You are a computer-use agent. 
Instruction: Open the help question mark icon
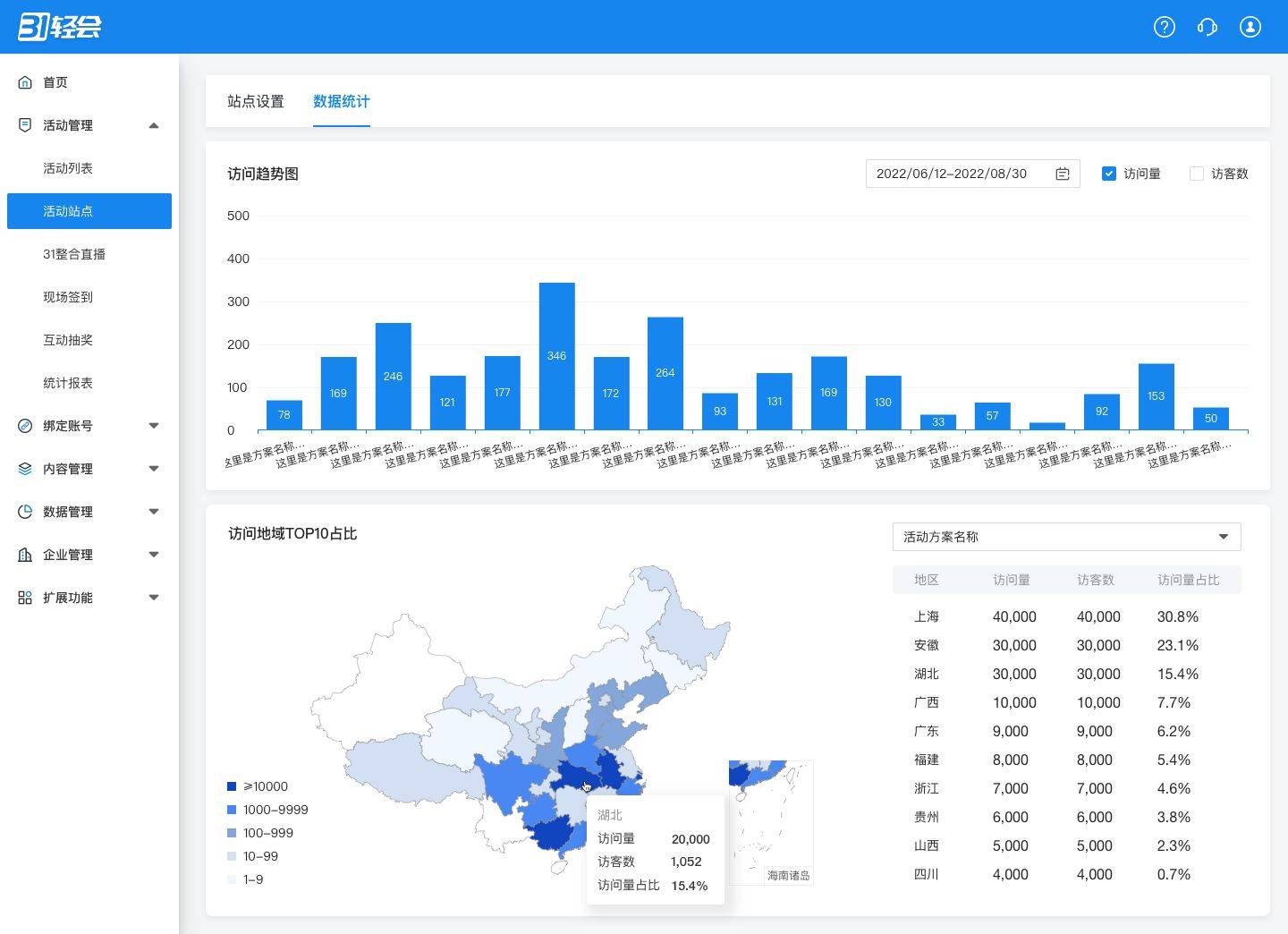[x=1165, y=27]
